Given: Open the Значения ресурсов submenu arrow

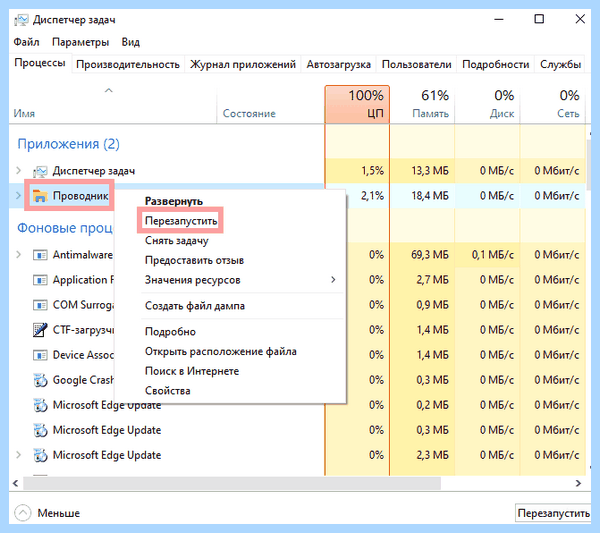Looking at the screenshot, I should (x=333, y=280).
